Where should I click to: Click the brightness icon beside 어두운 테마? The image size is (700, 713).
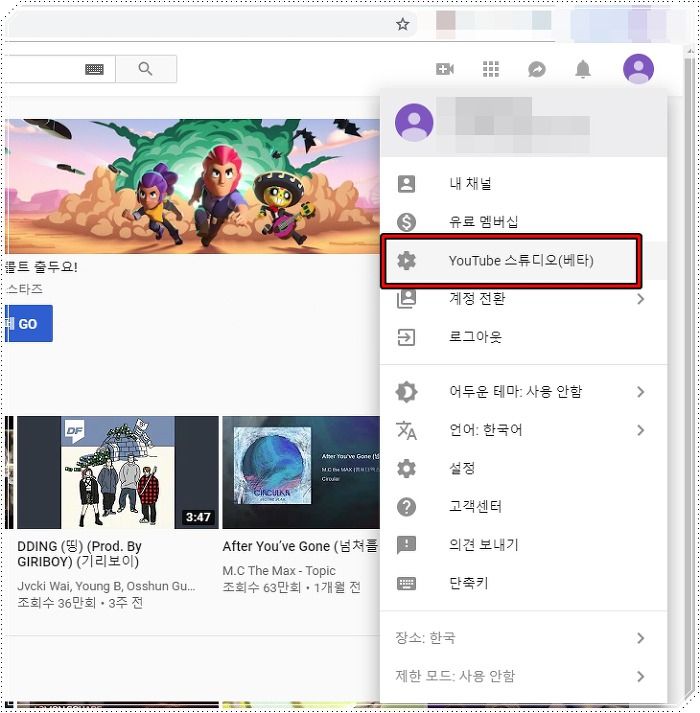pos(406,392)
